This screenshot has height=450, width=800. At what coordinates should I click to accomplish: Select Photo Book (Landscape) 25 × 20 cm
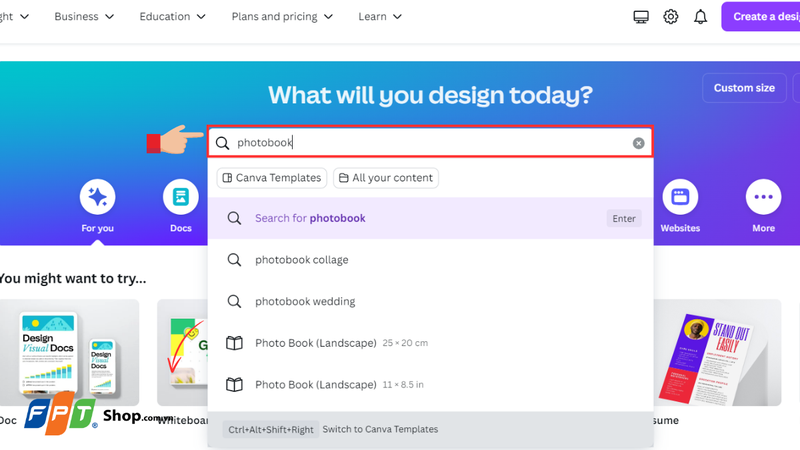tap(431, 343)
